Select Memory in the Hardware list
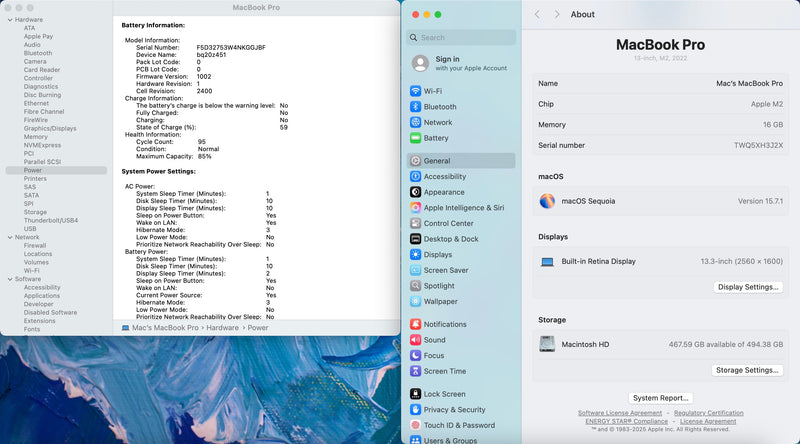This screenshot has height=444, width=800. coord(36,137)
